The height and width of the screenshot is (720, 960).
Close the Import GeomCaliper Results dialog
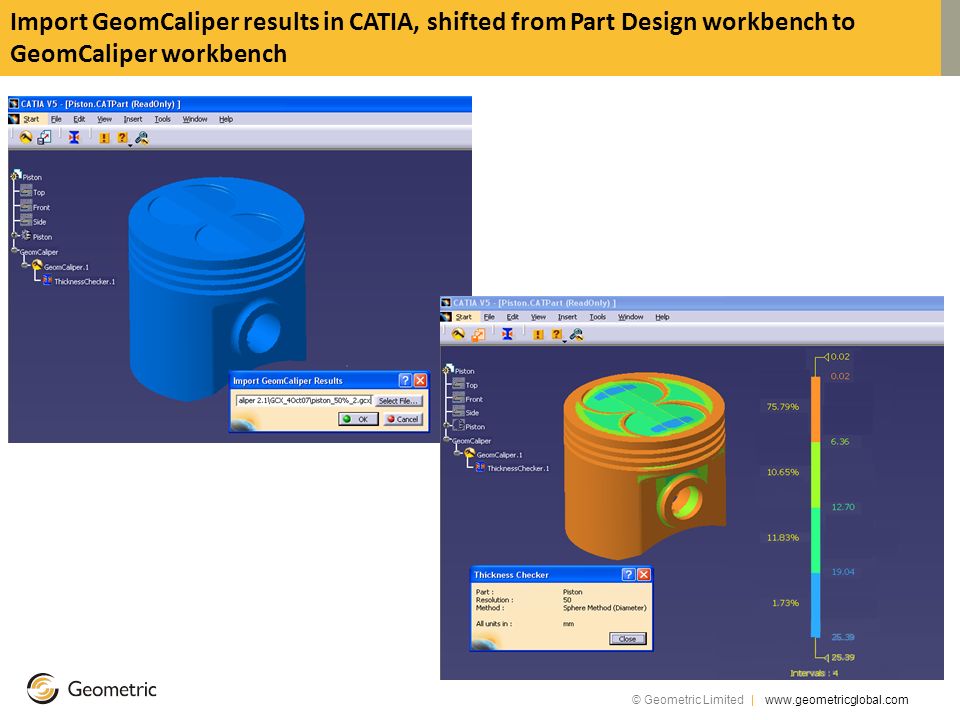[x=421, y=380]
